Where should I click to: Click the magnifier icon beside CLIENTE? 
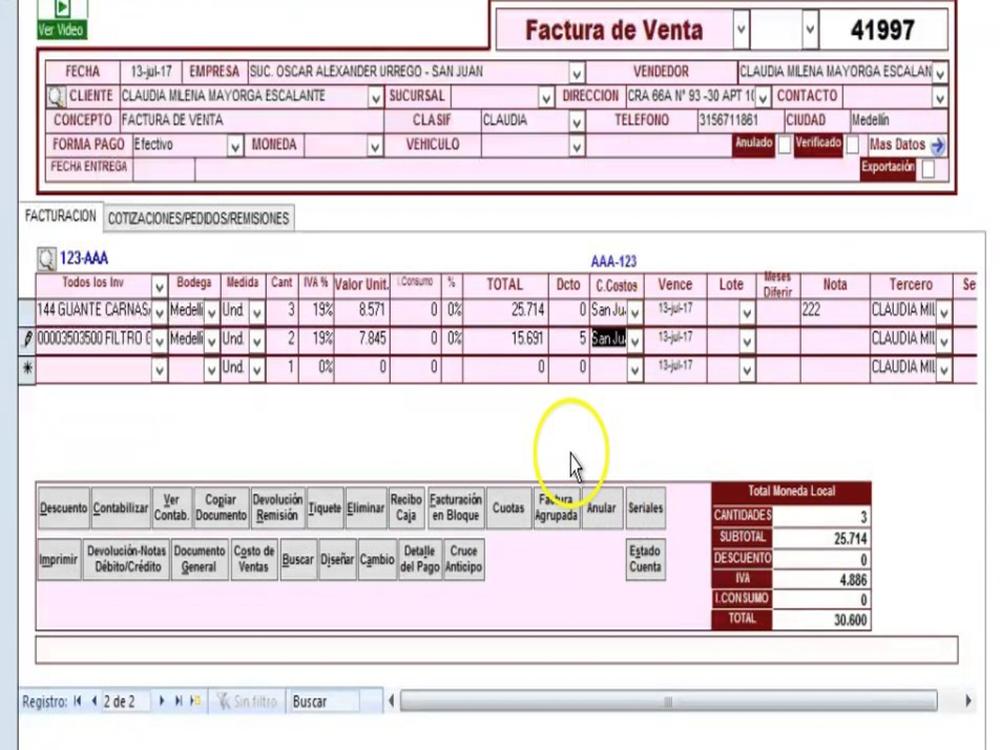coord(57,97)
